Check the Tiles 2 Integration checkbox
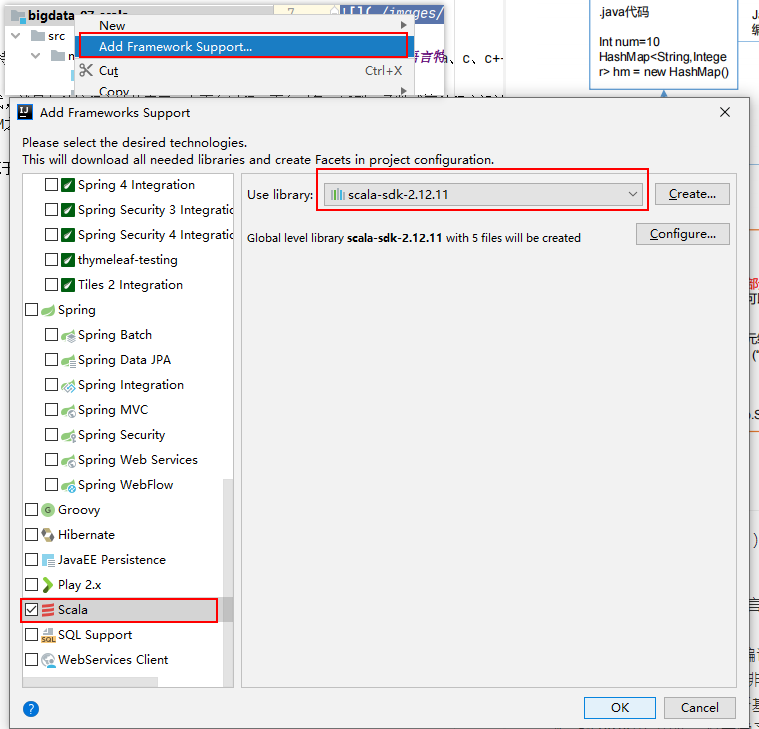The width and height of the screenshot is (759, 729). (51, 285)
